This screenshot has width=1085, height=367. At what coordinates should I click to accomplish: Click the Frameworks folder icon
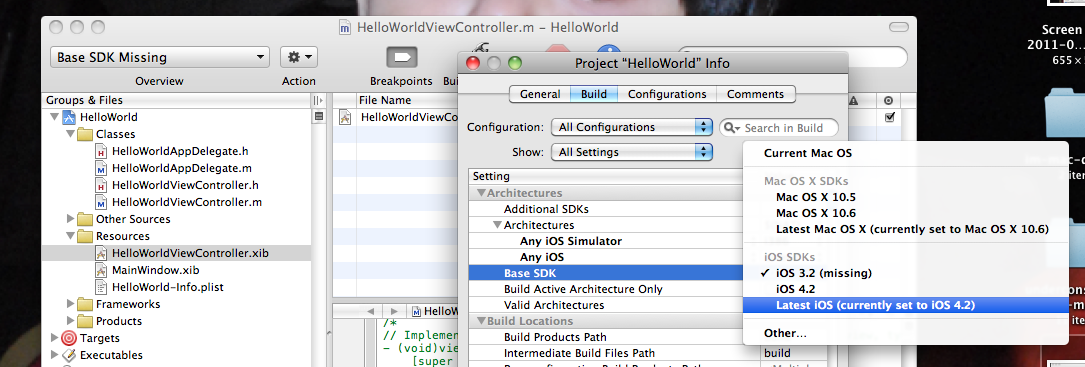[x=84, y=304]
